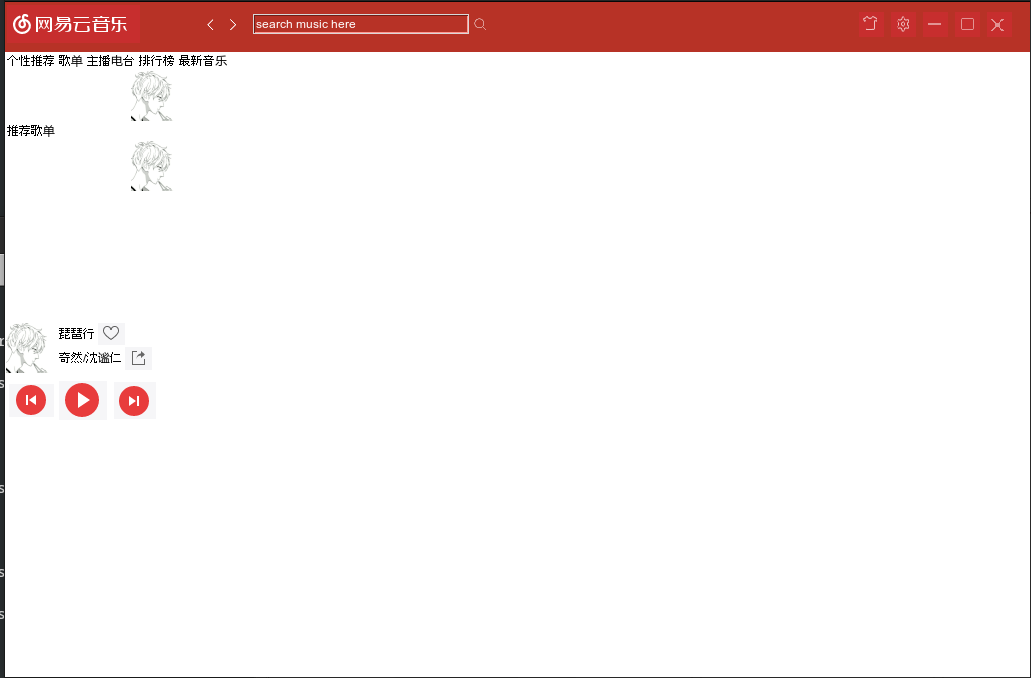Toggle the heart to like 琵琶行

coord(110,332)
